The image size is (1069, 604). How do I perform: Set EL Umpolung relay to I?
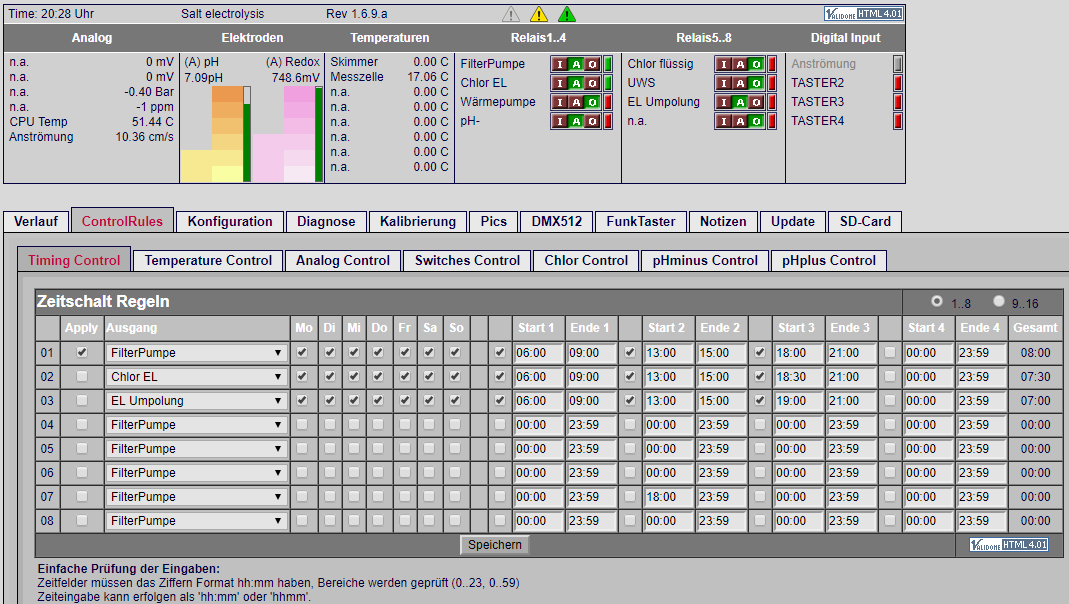[x=723, y=102]
